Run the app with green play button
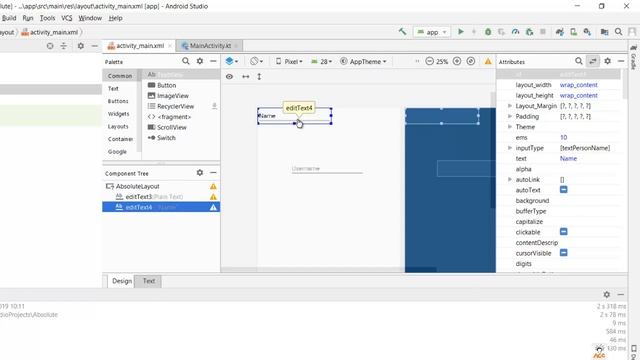 tap(461, 31)
